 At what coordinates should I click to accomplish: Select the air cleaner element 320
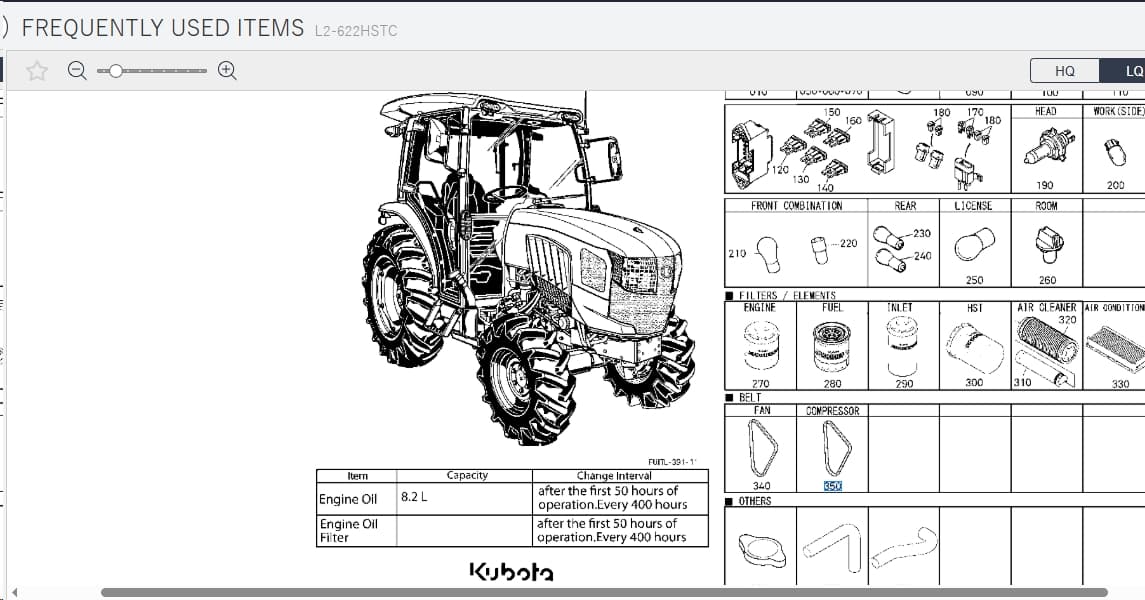click(1047, 340)
